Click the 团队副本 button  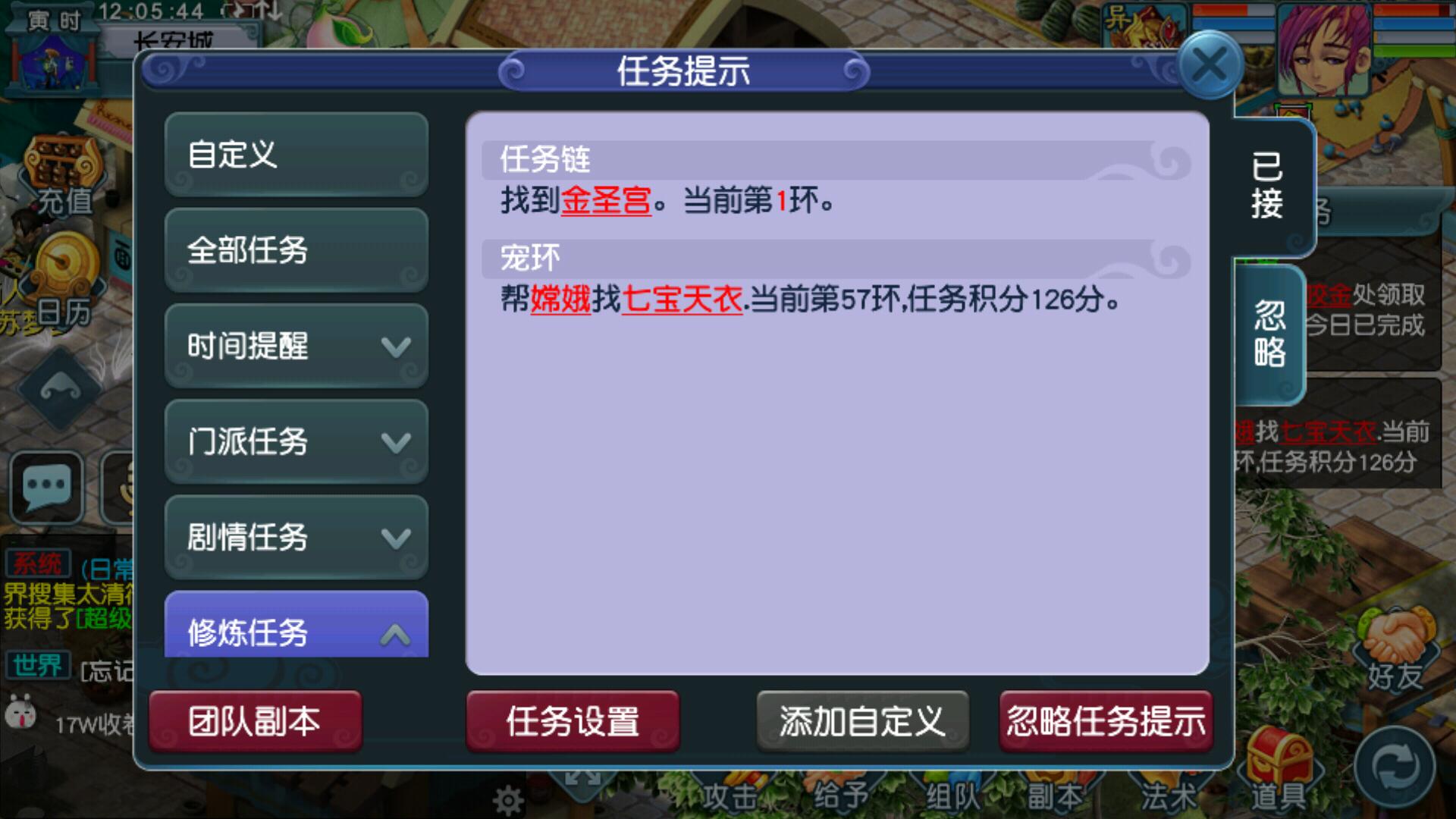[256, 720]
